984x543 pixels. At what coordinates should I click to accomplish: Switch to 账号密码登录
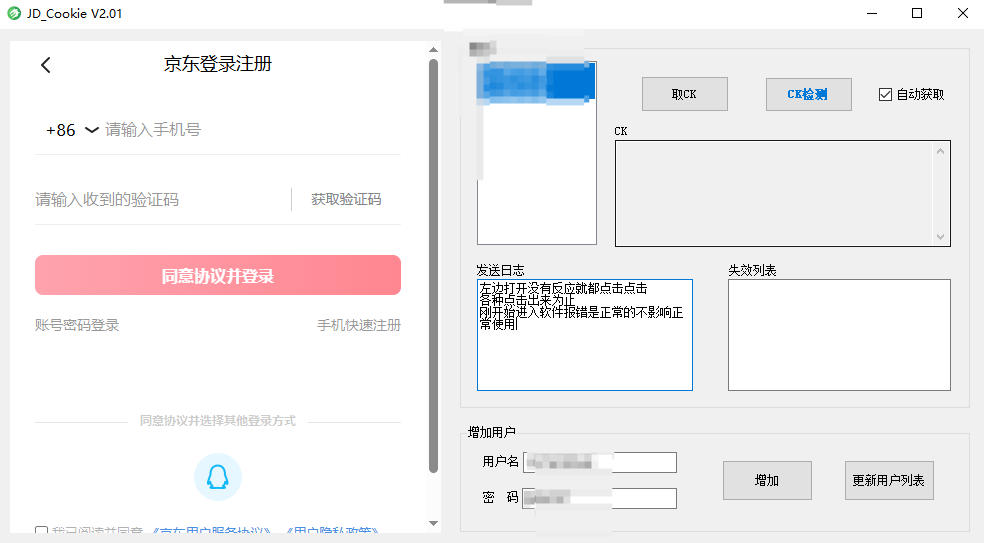click(x=77, y=325)
